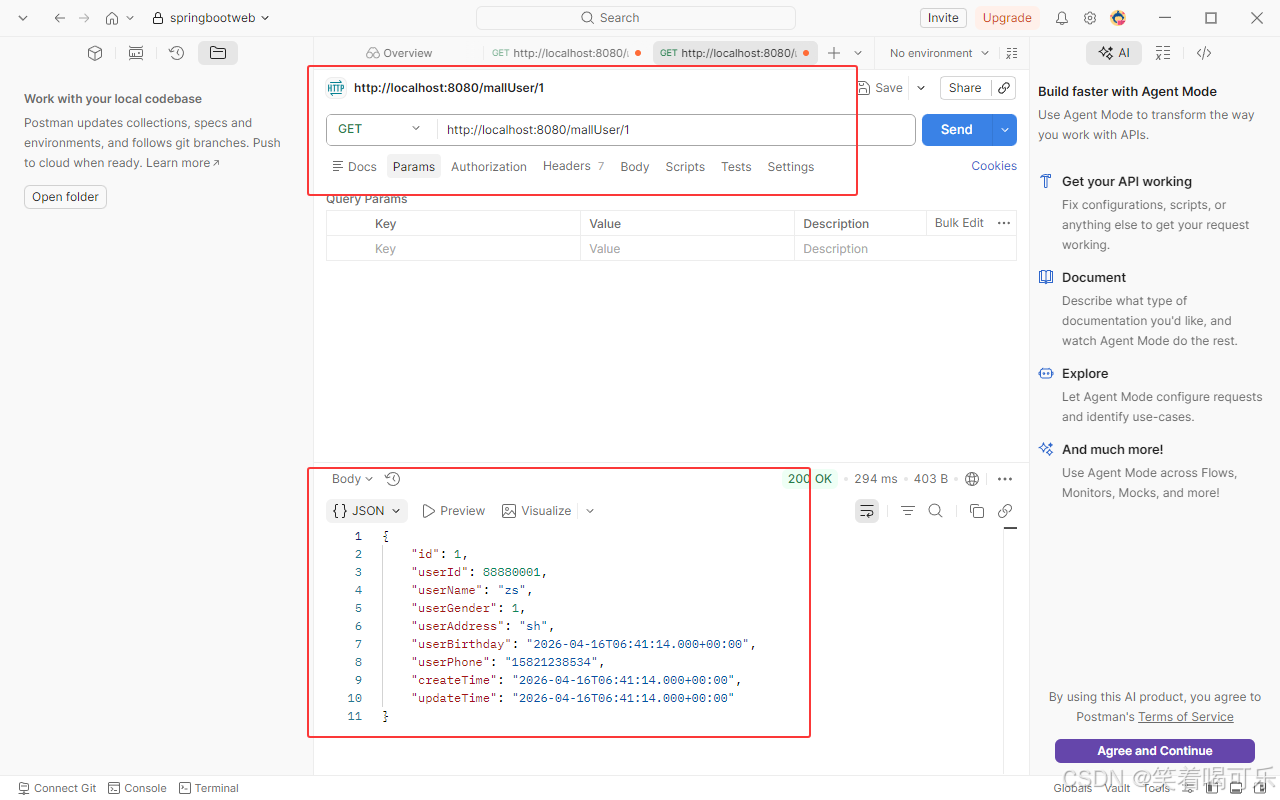Open the response more options ellipsis

coord(1005,479)
